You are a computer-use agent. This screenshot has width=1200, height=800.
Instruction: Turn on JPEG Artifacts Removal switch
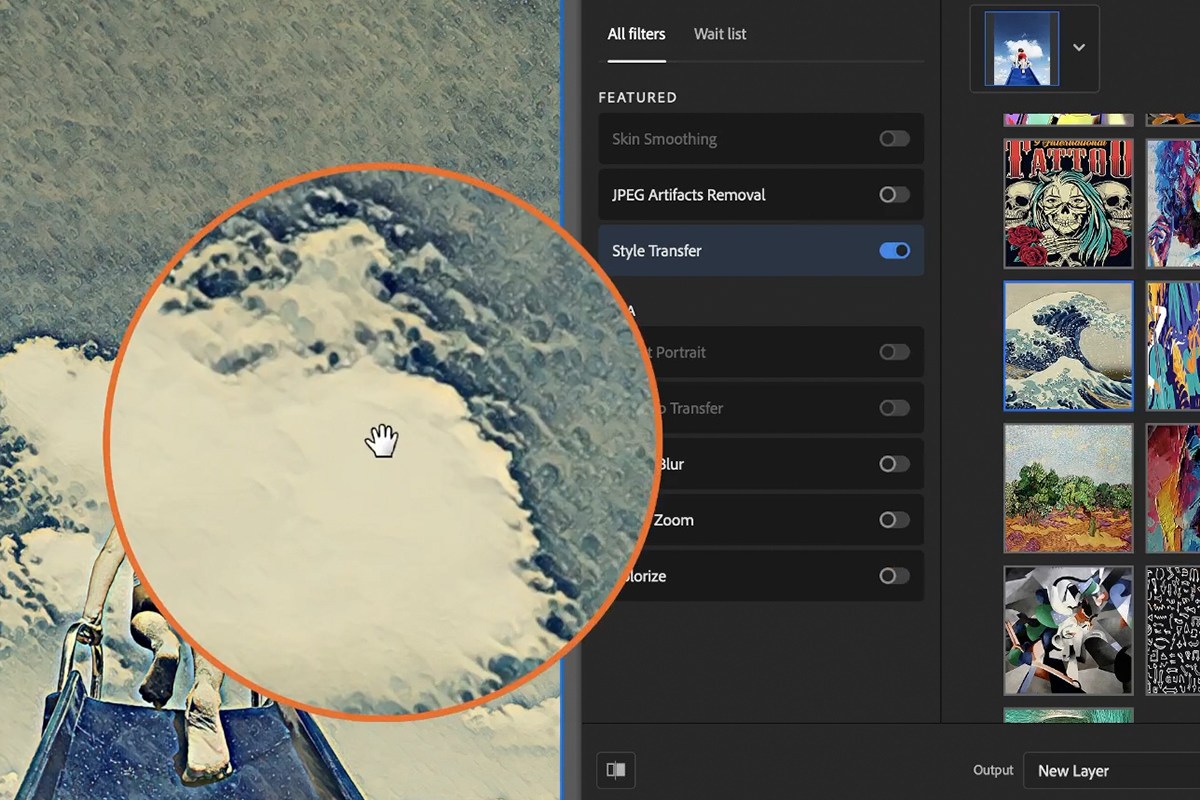point(894,195)
